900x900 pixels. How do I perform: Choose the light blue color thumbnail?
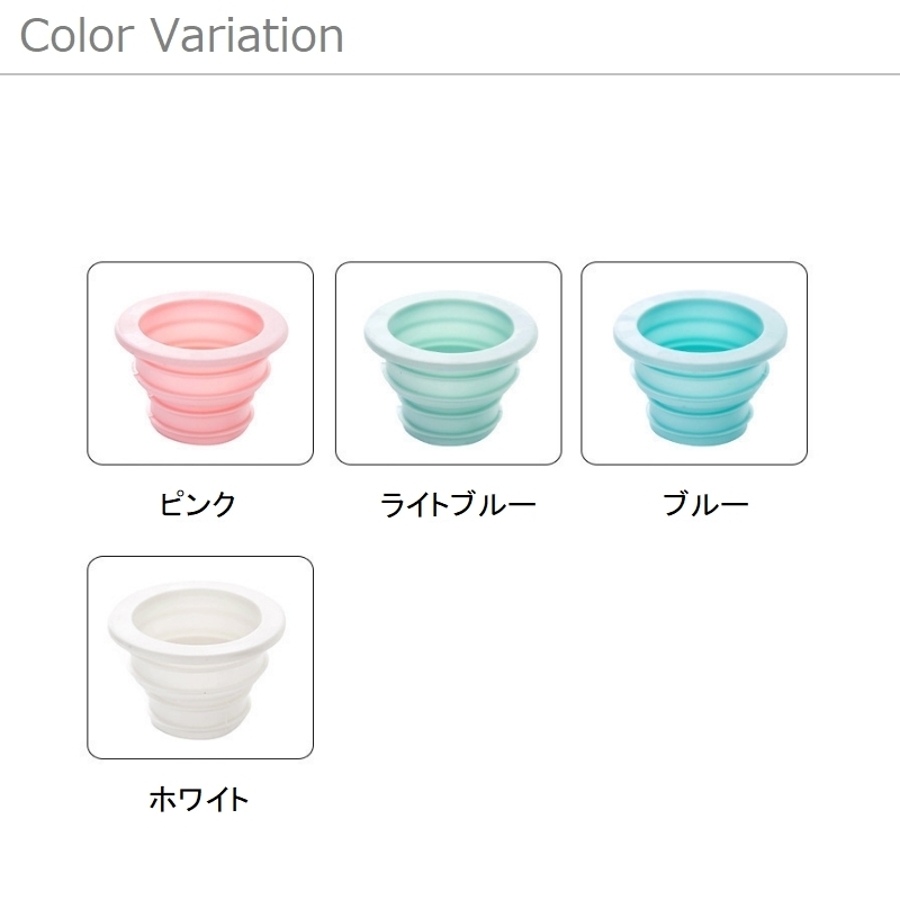point(448,363)
